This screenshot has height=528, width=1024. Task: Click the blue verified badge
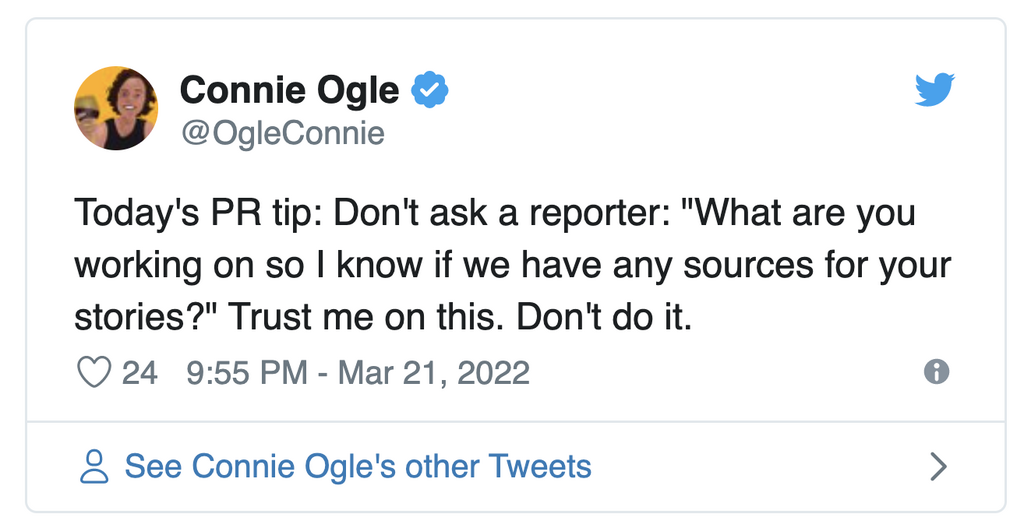430,91
